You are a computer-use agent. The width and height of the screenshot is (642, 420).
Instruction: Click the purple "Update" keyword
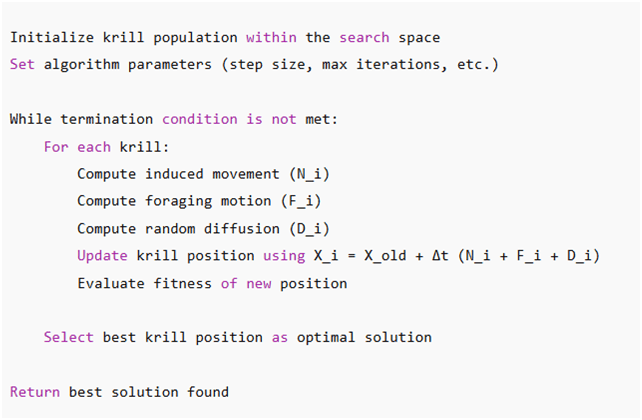pos(102,256)
